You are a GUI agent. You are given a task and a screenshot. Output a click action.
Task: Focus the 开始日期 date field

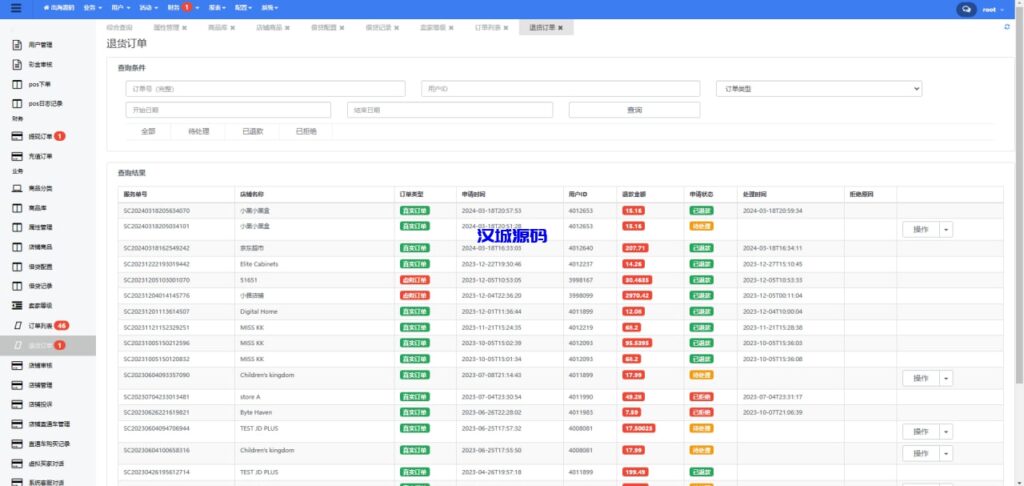pos(228,110)
